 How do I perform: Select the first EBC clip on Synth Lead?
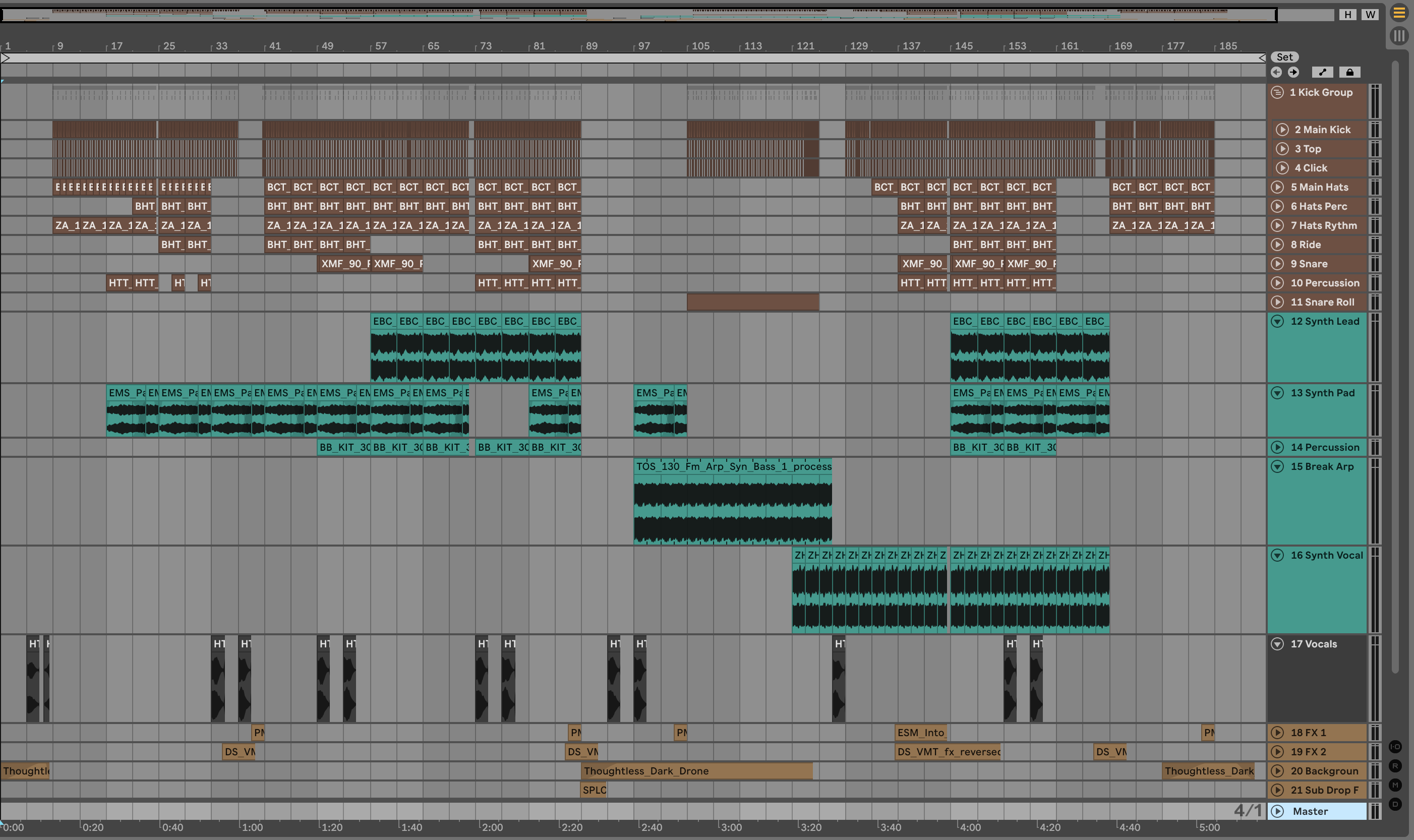(x=383, y=347)
